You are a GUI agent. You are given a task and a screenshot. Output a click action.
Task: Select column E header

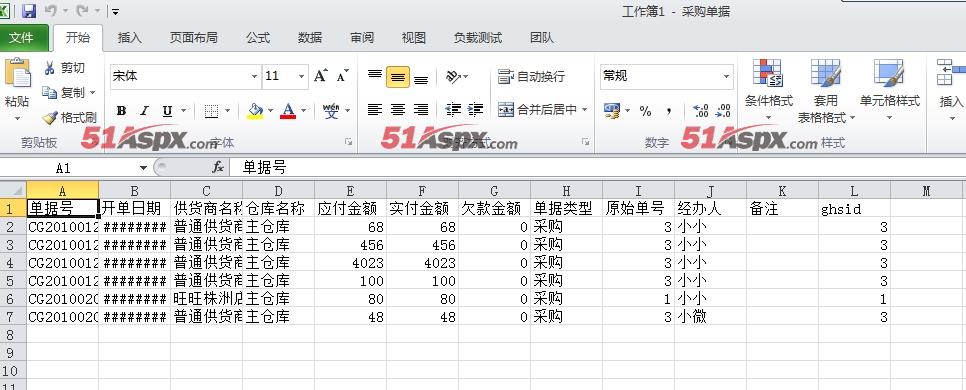click(x=350, y=190)
